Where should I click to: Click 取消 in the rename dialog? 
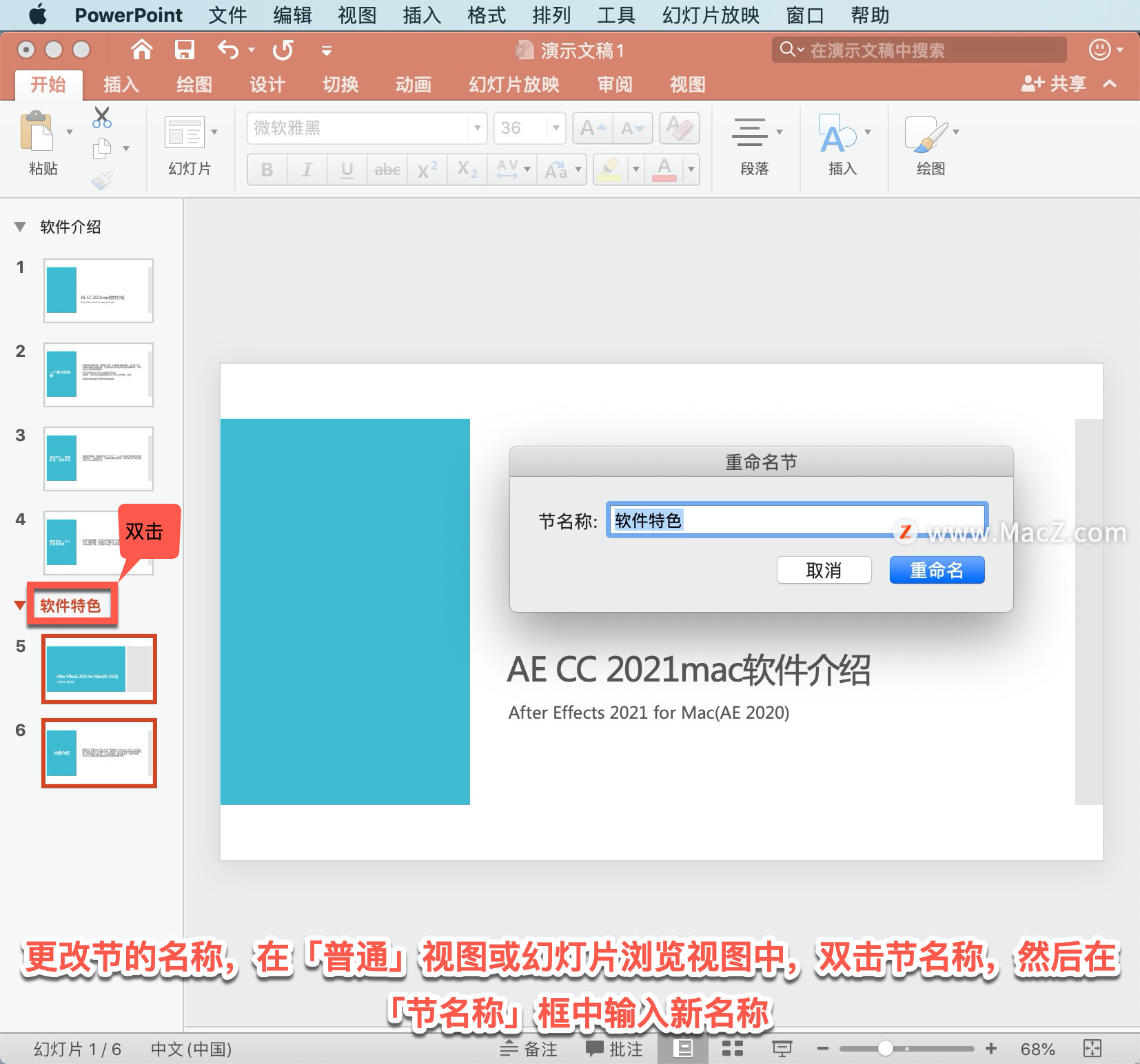pyautogui.click(x=824, y=570)
